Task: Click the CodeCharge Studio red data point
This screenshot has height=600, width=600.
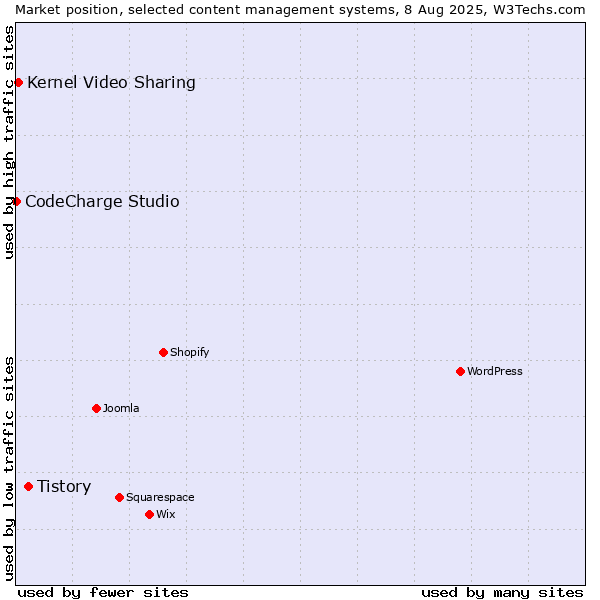Action: (16, 202)
